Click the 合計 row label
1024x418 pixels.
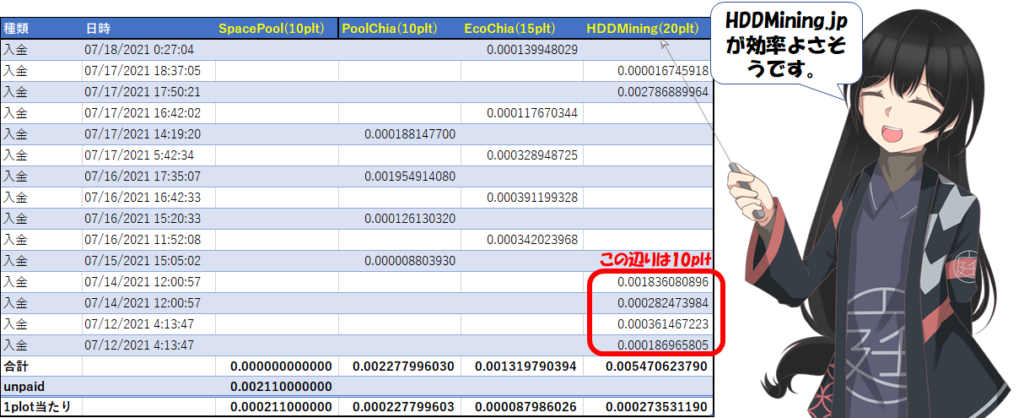pyautogui.click(x=16, y=366)
